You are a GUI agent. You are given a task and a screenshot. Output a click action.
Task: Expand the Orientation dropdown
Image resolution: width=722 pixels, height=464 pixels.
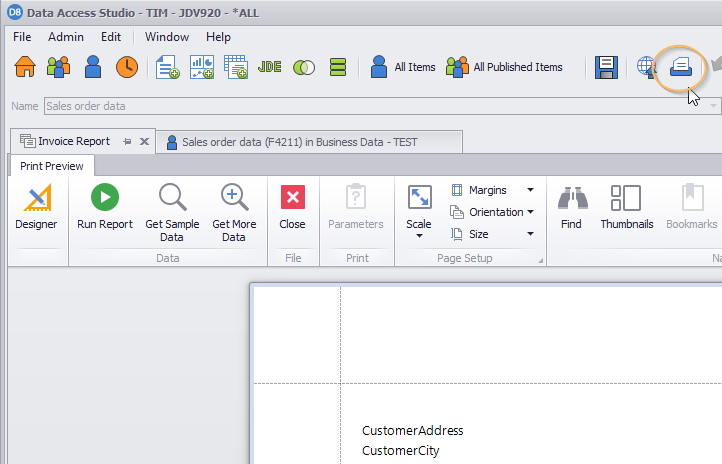click(493, 212)
